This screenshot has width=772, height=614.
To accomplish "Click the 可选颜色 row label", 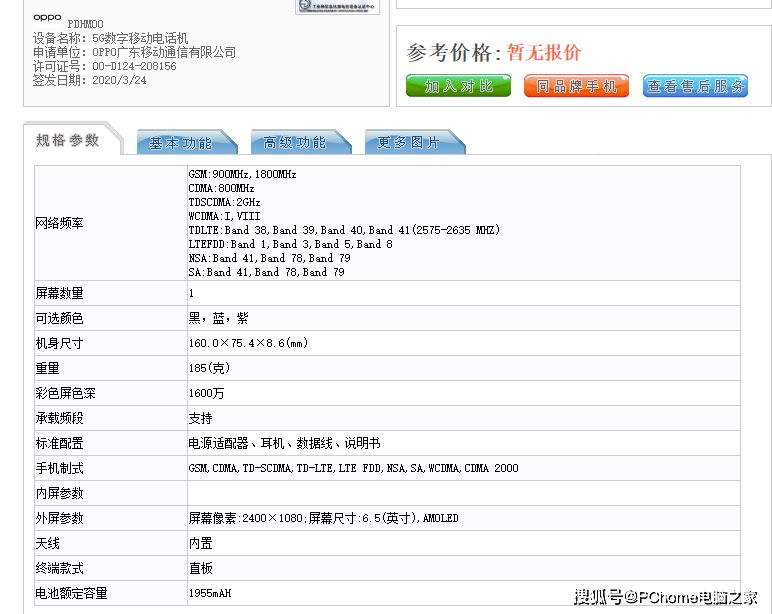I will 59,319.
